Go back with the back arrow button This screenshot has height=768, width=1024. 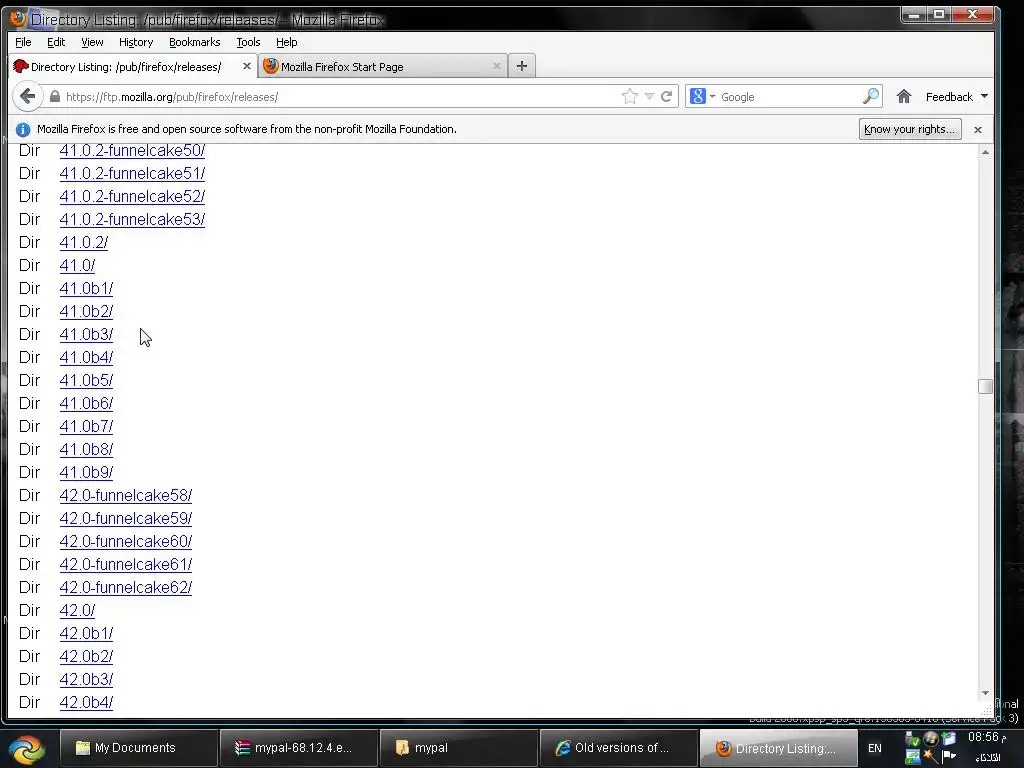pos(27,97)
